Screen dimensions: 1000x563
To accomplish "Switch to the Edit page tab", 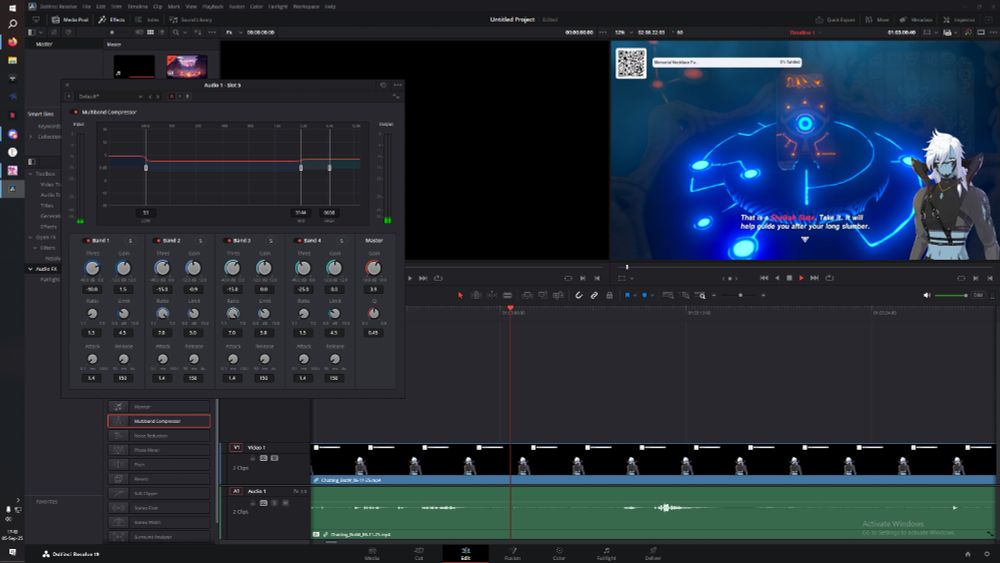I will 466,553.
